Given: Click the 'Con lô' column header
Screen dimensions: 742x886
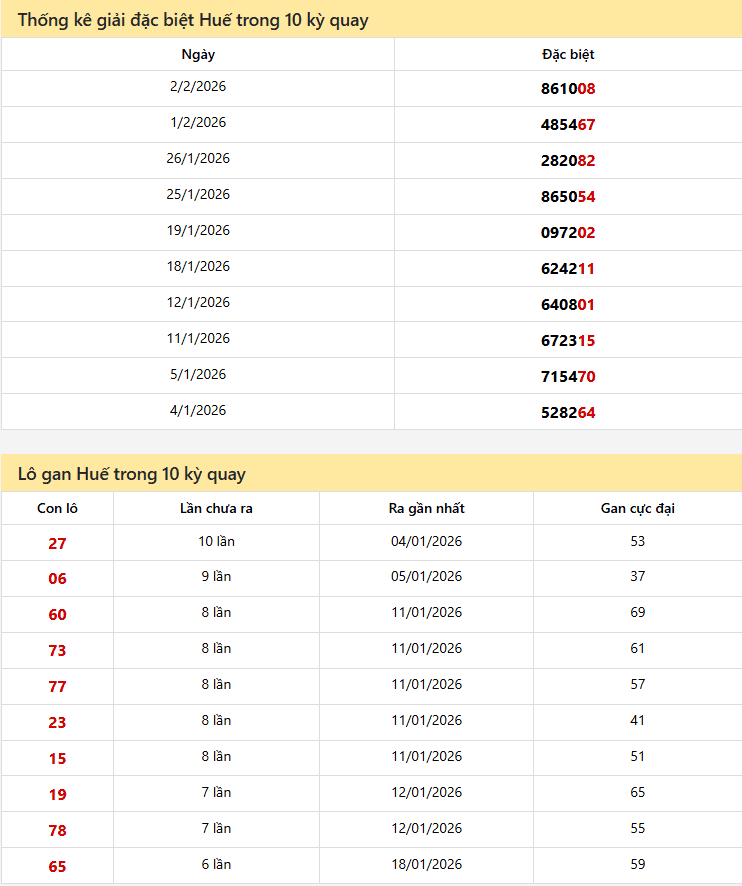Looking at the screenshot, I should click(57, 509).
